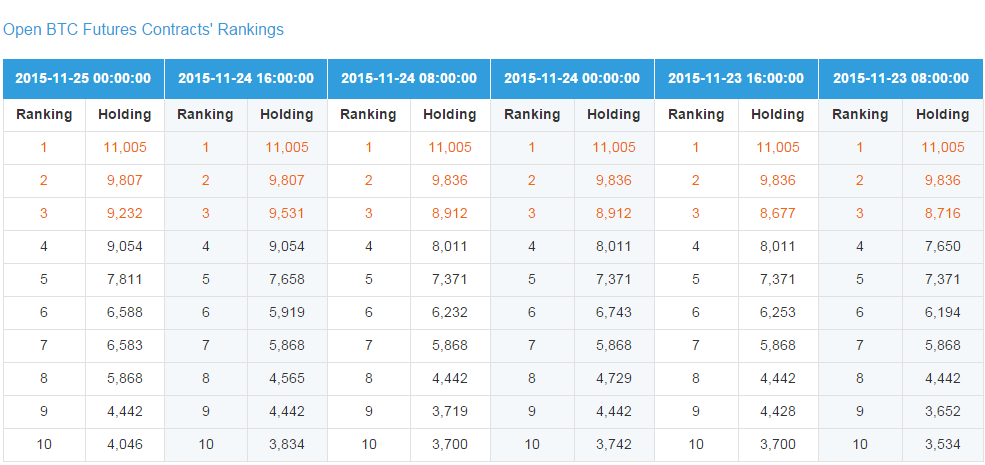Image resolution: width=985 pixels, height=465 pixels.
Task: Click the holding value 6,253
Action: click(x=778, y=312)
